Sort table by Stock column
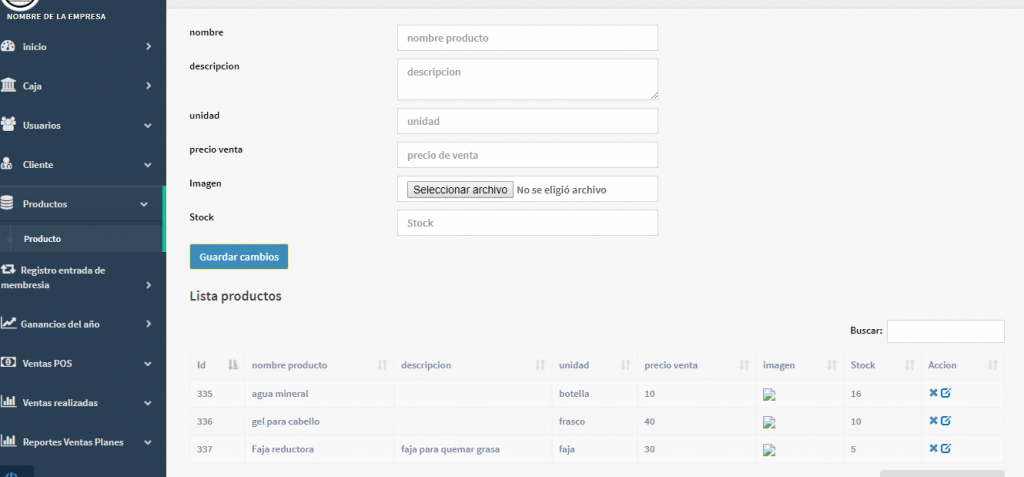This screenshot has width=1024, height=477. [910, 365]
